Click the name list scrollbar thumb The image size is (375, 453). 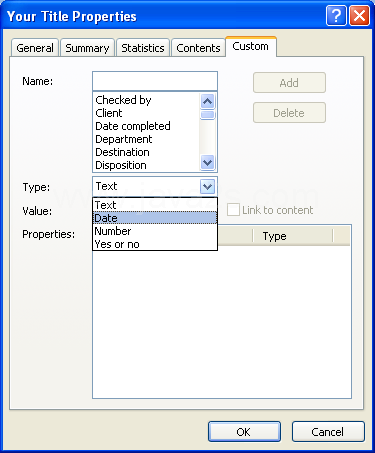pyautogui.click(x=208, y=115)
